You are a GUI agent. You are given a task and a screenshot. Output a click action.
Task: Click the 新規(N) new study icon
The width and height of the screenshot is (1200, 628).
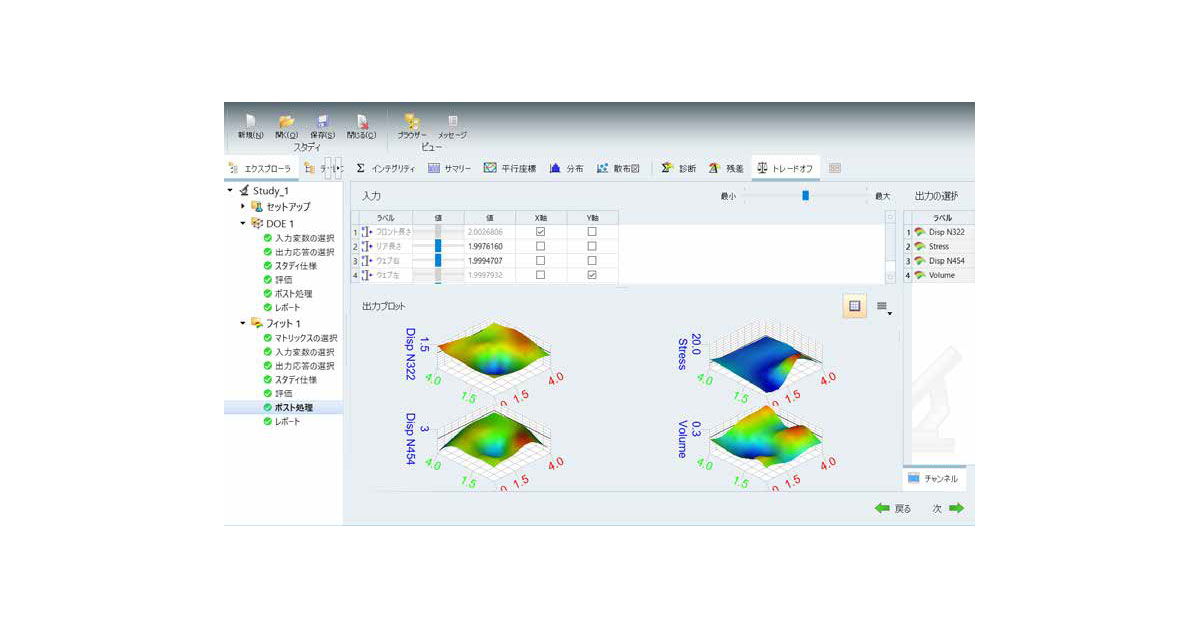click(x=250, y=120)
